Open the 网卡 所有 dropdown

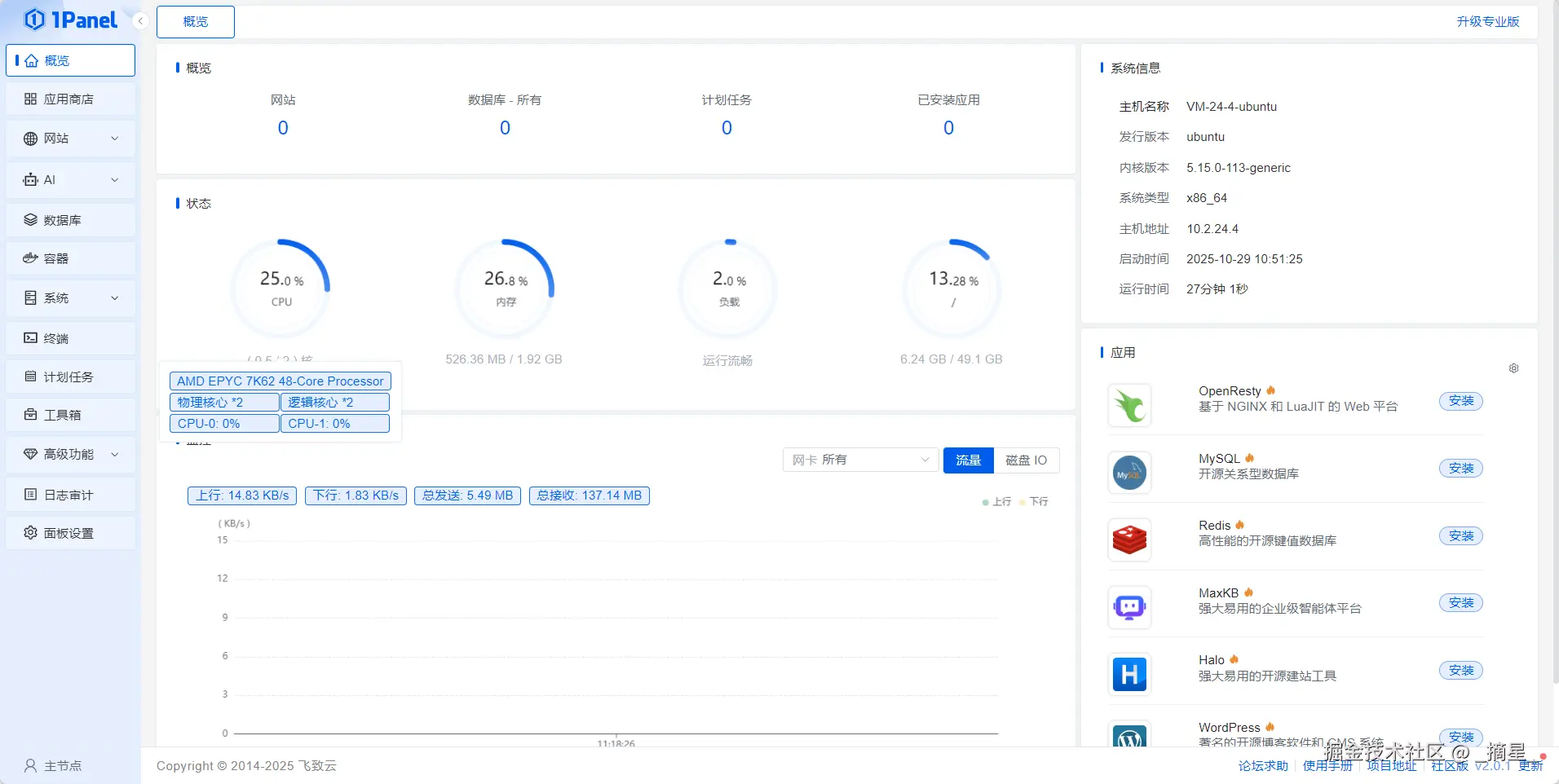coord(860,460)
